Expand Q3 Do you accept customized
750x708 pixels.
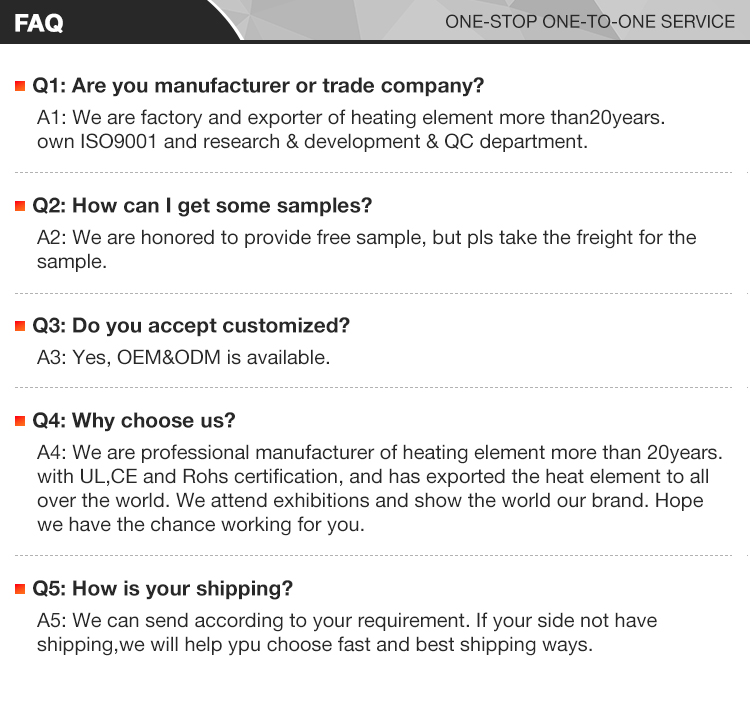[x=191, y=326]
